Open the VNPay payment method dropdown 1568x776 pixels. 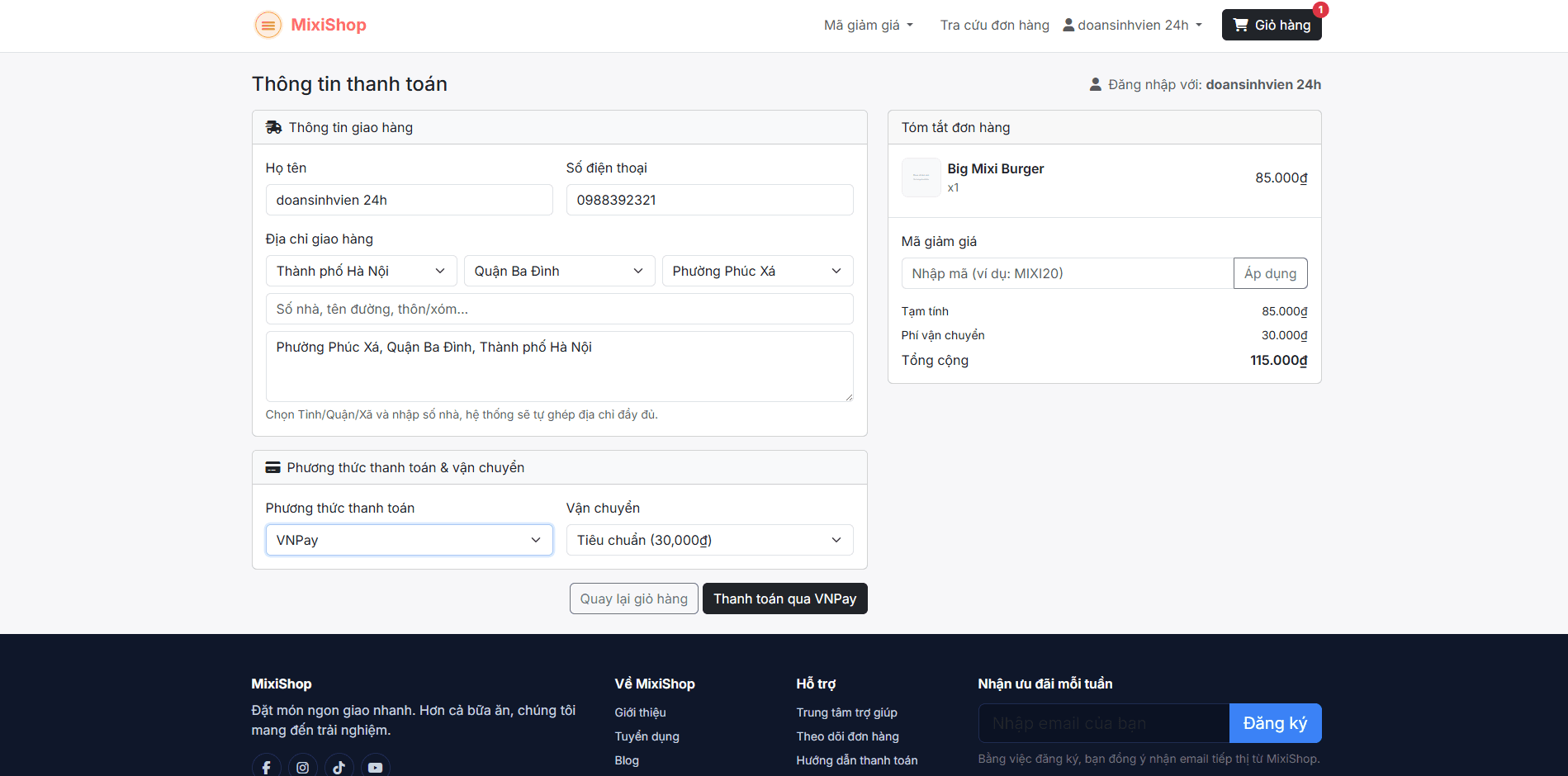pyautogui.click(x=409, y=540)
